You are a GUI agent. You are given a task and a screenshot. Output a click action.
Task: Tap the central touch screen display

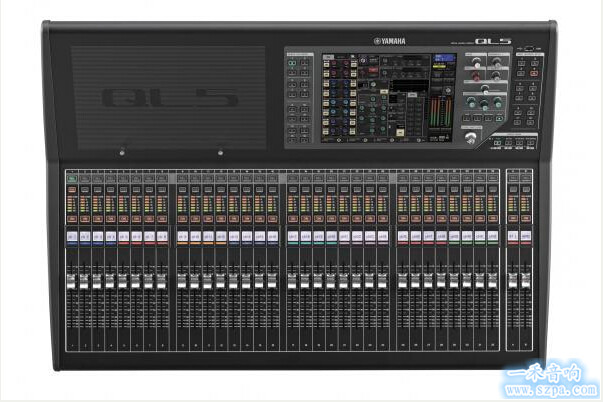click(389, 97)
